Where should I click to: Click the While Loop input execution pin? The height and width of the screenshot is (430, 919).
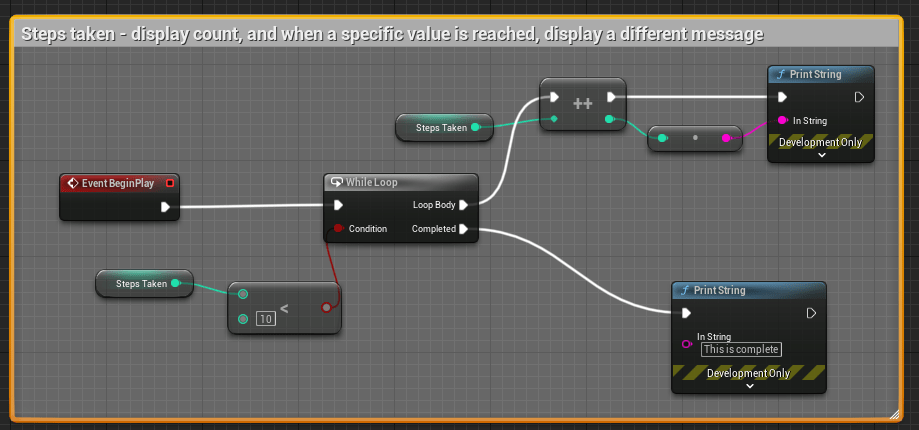point(339,205)
